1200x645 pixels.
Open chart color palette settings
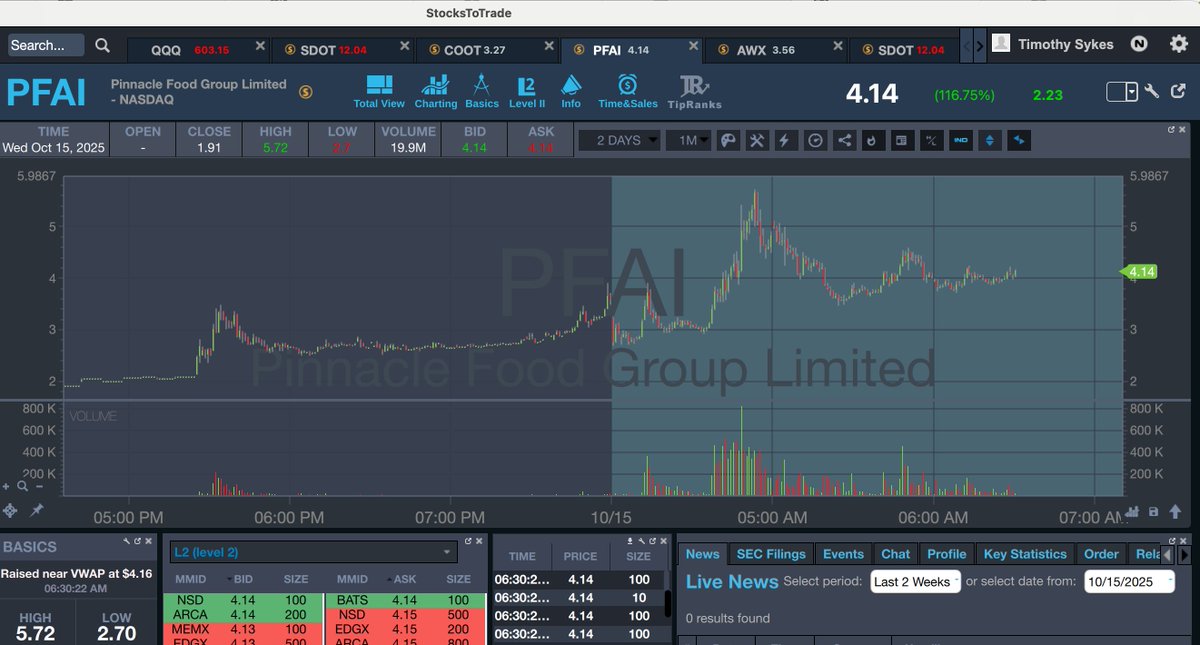pyautogui.click(x=728, y=141)
